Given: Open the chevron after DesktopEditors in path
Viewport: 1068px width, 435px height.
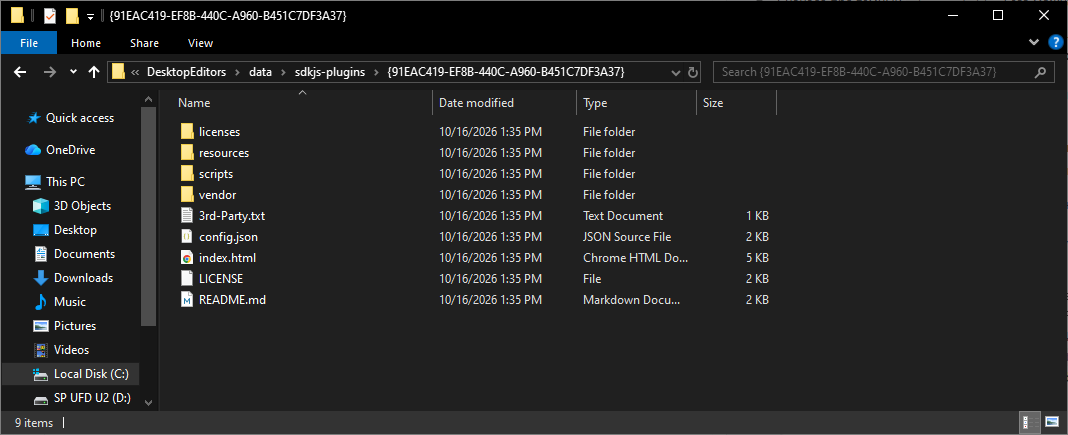Looking at the screenshot, I should 238,72.
